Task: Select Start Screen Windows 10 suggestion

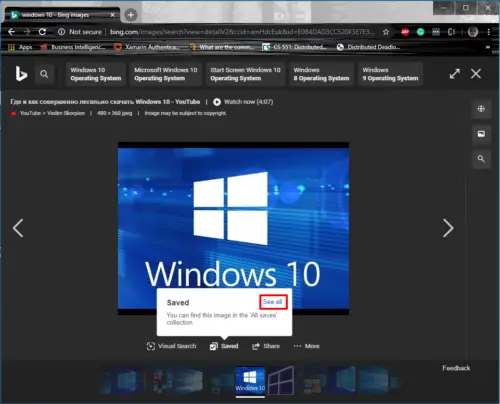Action: tap(245, 74)
